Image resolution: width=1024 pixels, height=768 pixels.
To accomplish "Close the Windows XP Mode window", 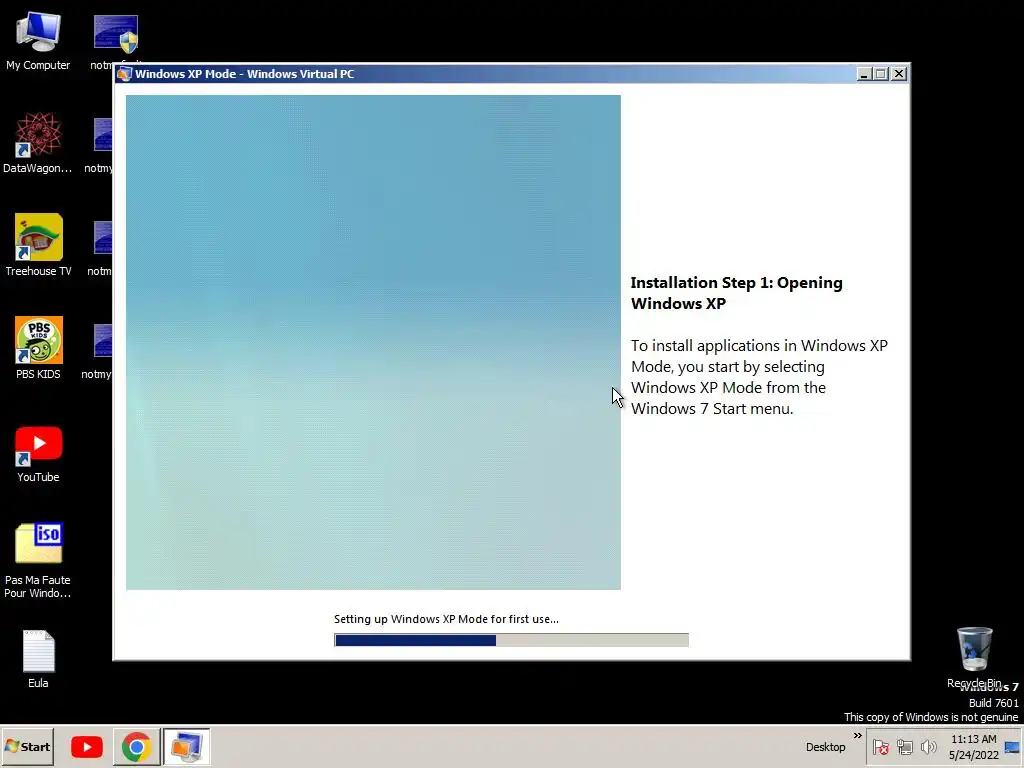I will (899, 74).
